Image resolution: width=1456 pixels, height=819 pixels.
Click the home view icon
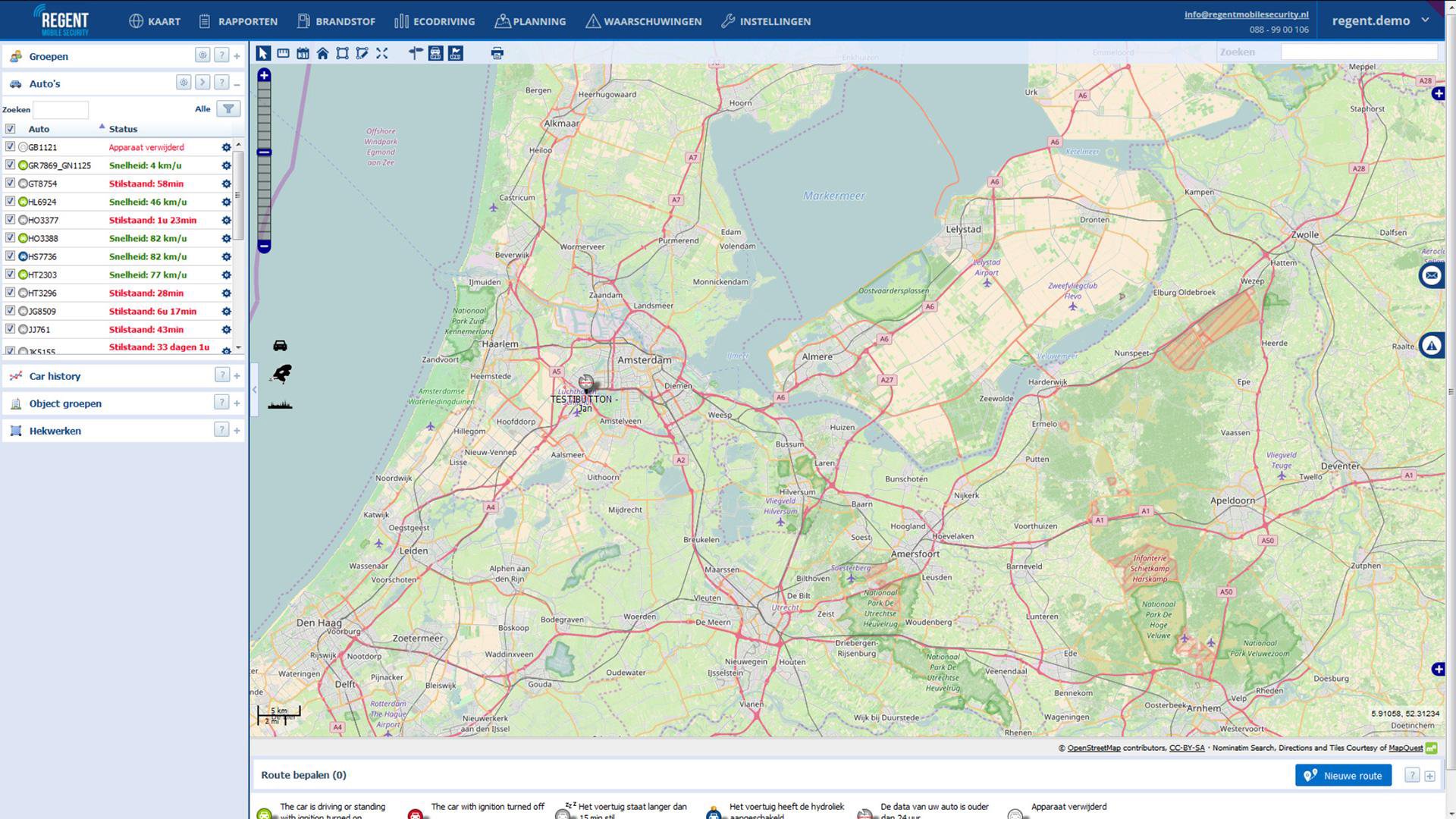click(x=322, y=53)
